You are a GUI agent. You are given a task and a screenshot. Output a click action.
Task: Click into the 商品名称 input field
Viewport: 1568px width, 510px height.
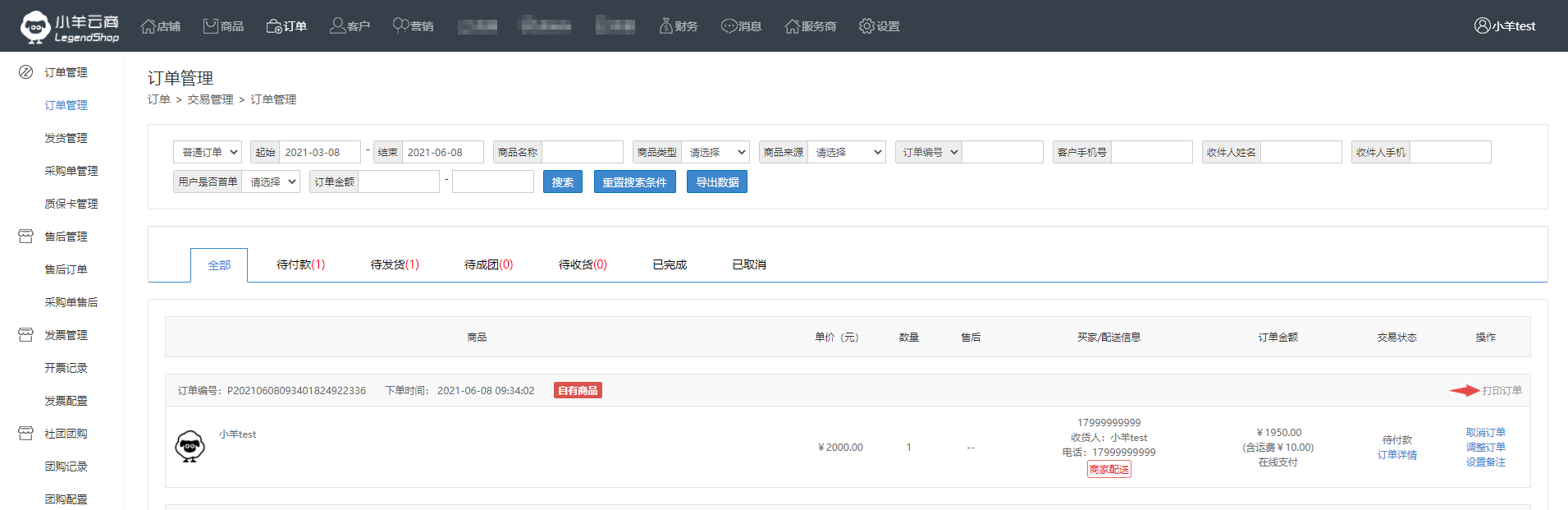tap(583, 152)
